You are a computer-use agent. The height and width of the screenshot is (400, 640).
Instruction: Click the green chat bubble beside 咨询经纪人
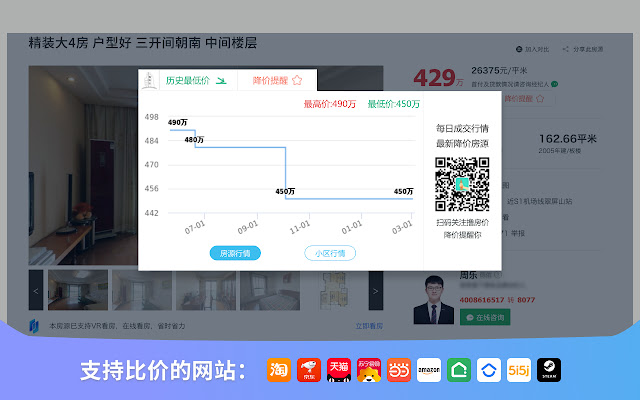(x=554, y=84)
